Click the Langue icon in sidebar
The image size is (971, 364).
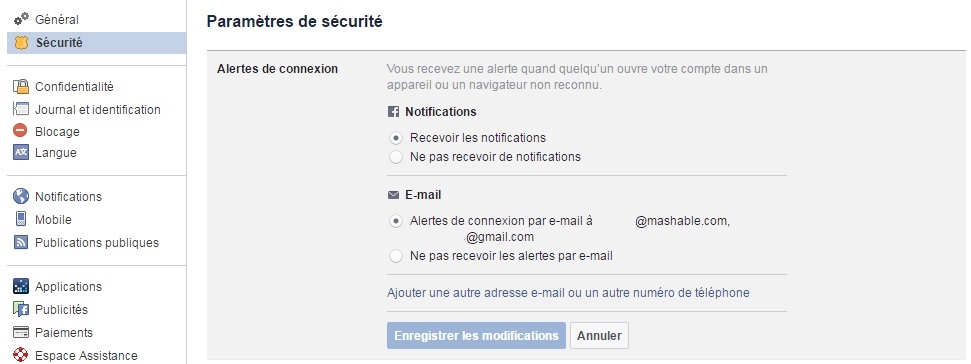pyautogui.click(x=21, y=152)
